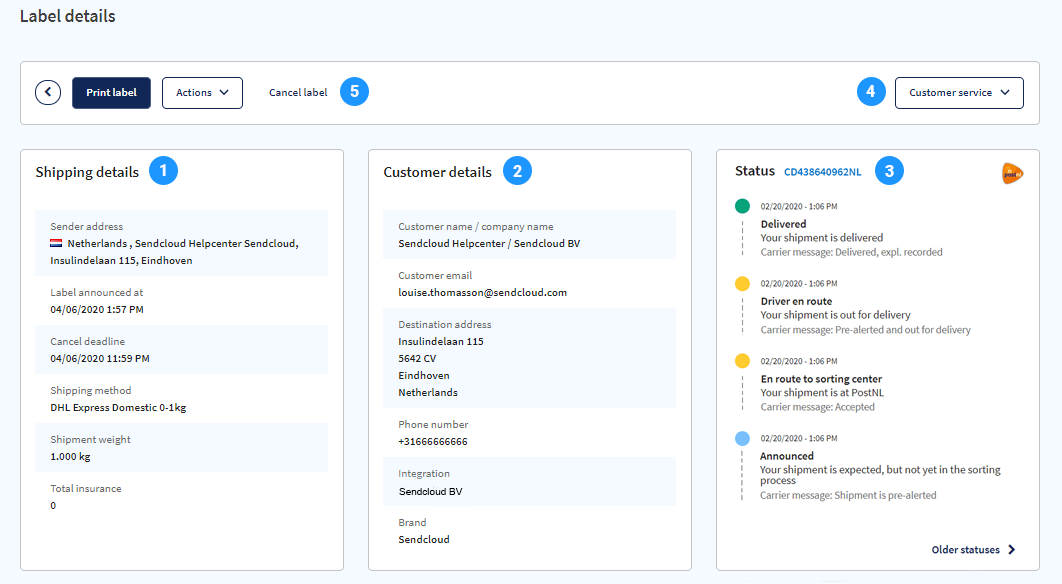This screenshot has width=1062, height=584.
Task: Click Brand value Sendcloud
Action: 424,540
